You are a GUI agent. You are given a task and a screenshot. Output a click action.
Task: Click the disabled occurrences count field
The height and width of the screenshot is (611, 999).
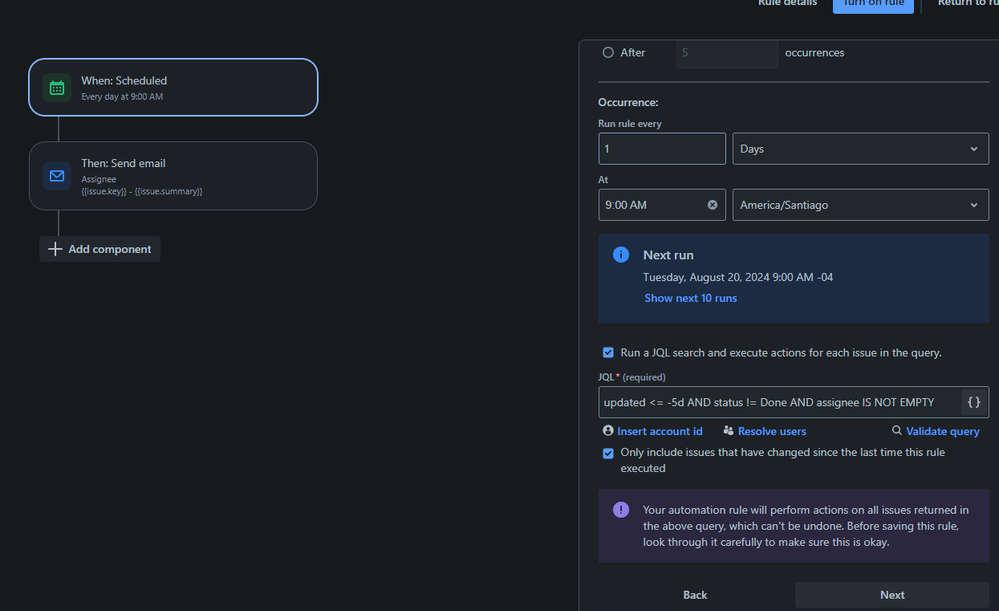tap(727, 53)
